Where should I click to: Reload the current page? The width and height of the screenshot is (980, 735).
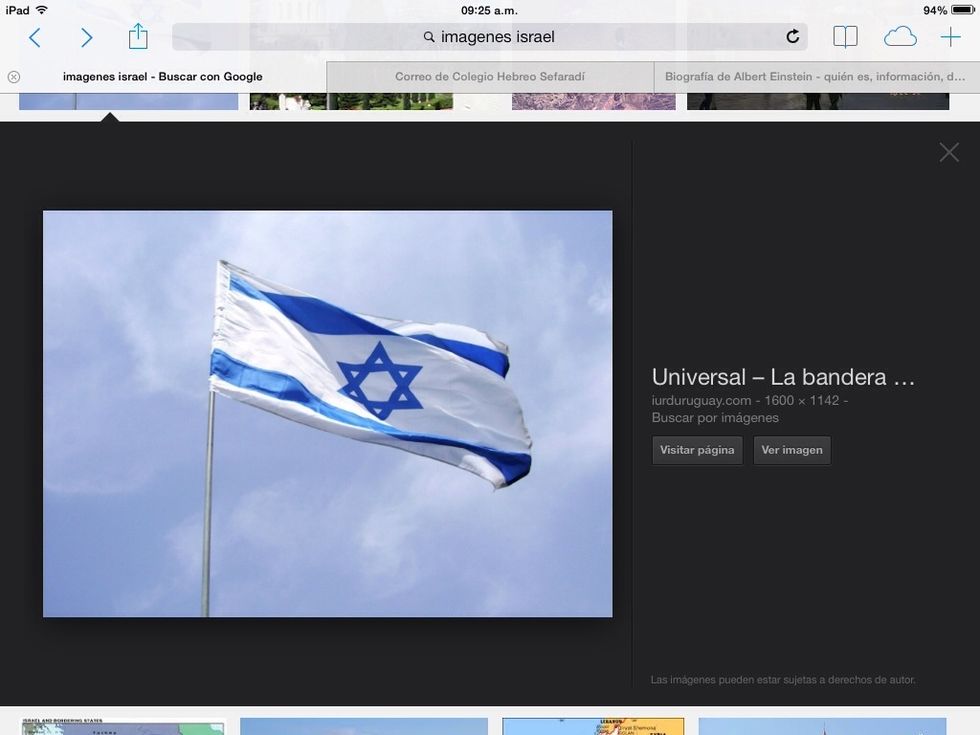(792, 37)
